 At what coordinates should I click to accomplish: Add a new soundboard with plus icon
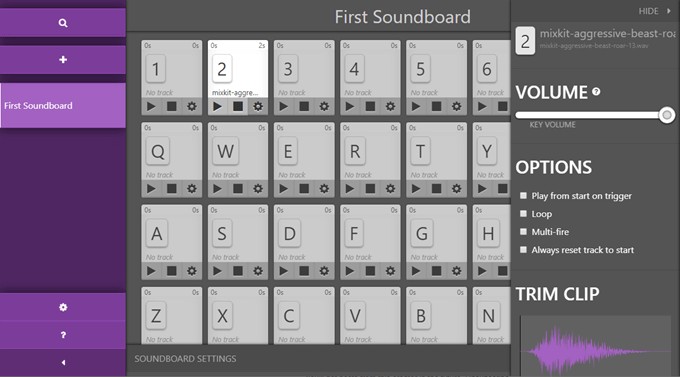point(63,59)
